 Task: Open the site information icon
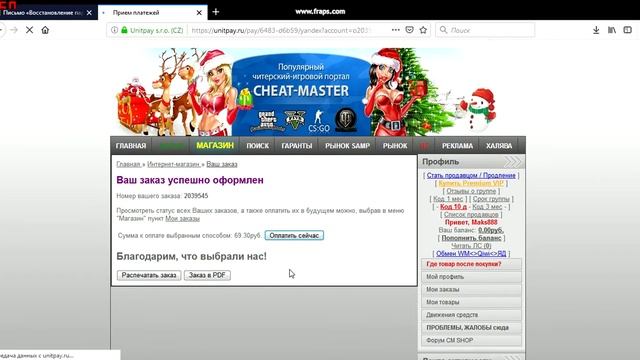(x=114, y=30)
